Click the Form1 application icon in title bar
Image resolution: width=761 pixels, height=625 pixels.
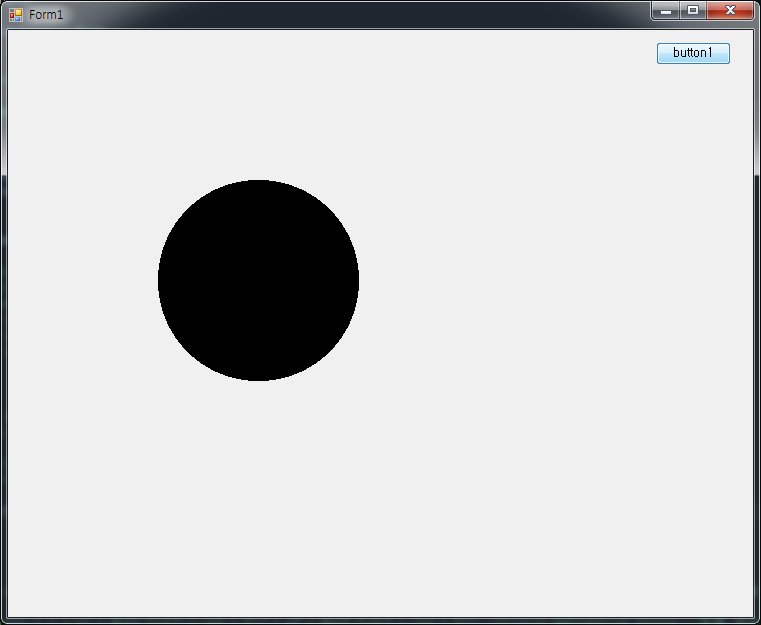(x=16, y=15)
